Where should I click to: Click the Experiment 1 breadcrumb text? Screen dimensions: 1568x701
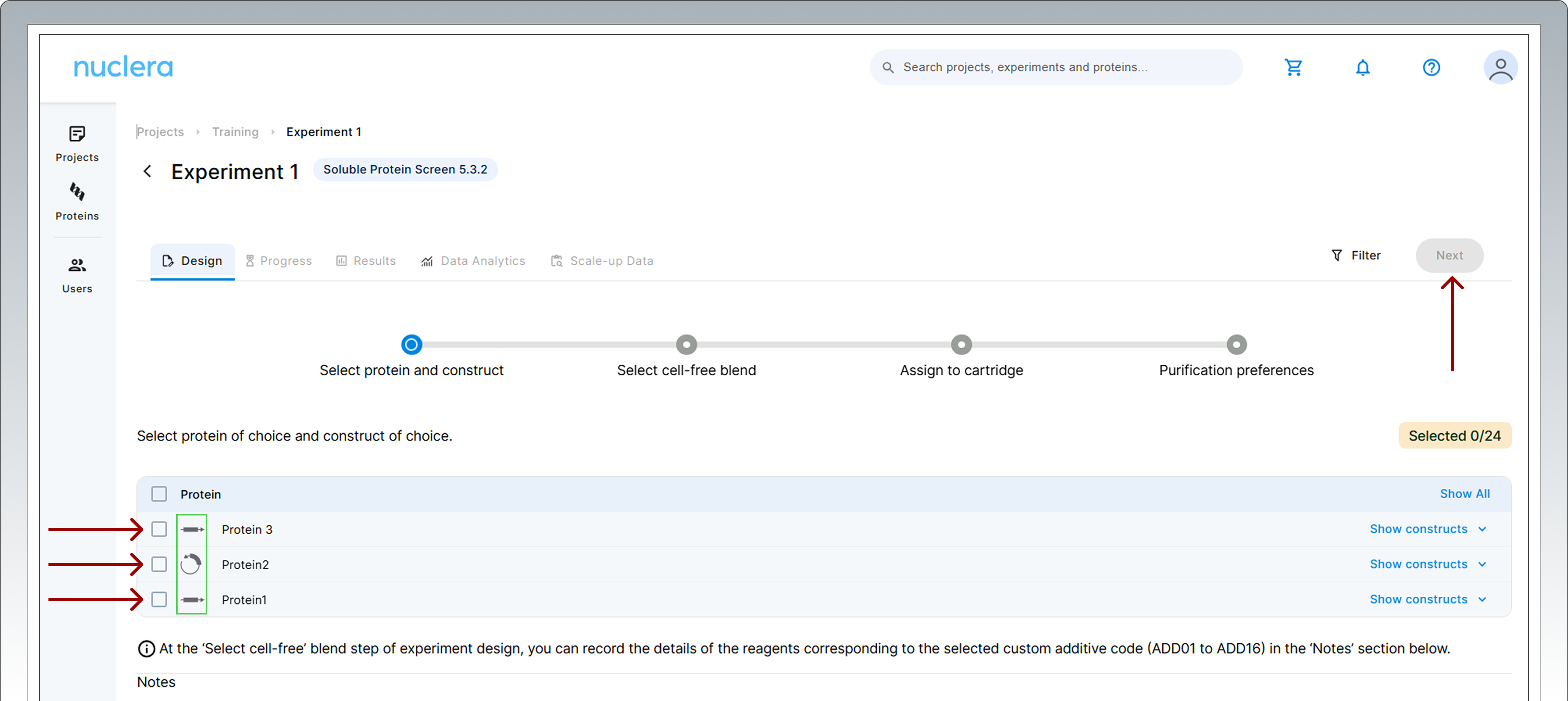tap(324, 131)
